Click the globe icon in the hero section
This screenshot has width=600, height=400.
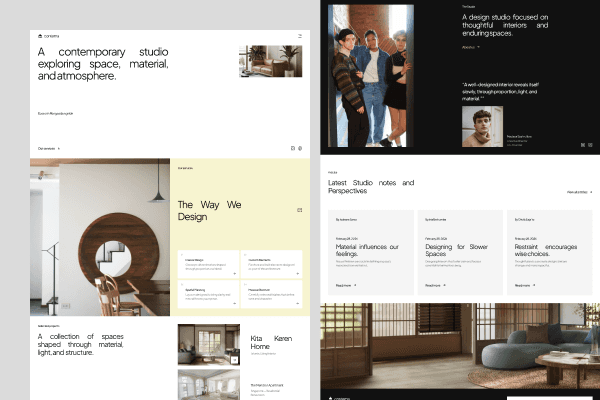tap(300, 148)
